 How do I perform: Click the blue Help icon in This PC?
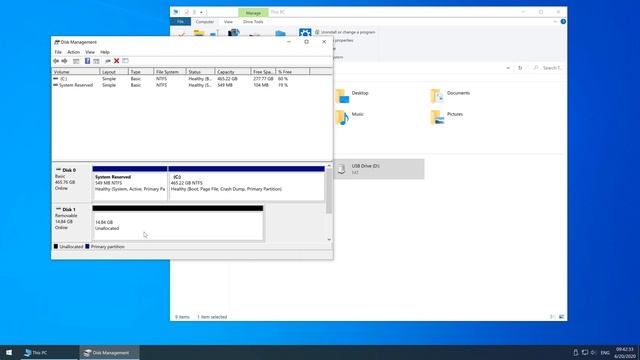pyautogui.click(x=563, y=22)
